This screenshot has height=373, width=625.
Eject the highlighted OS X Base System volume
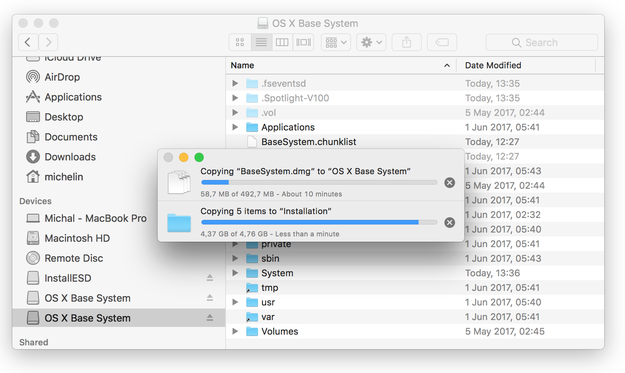tap(210, 318)
